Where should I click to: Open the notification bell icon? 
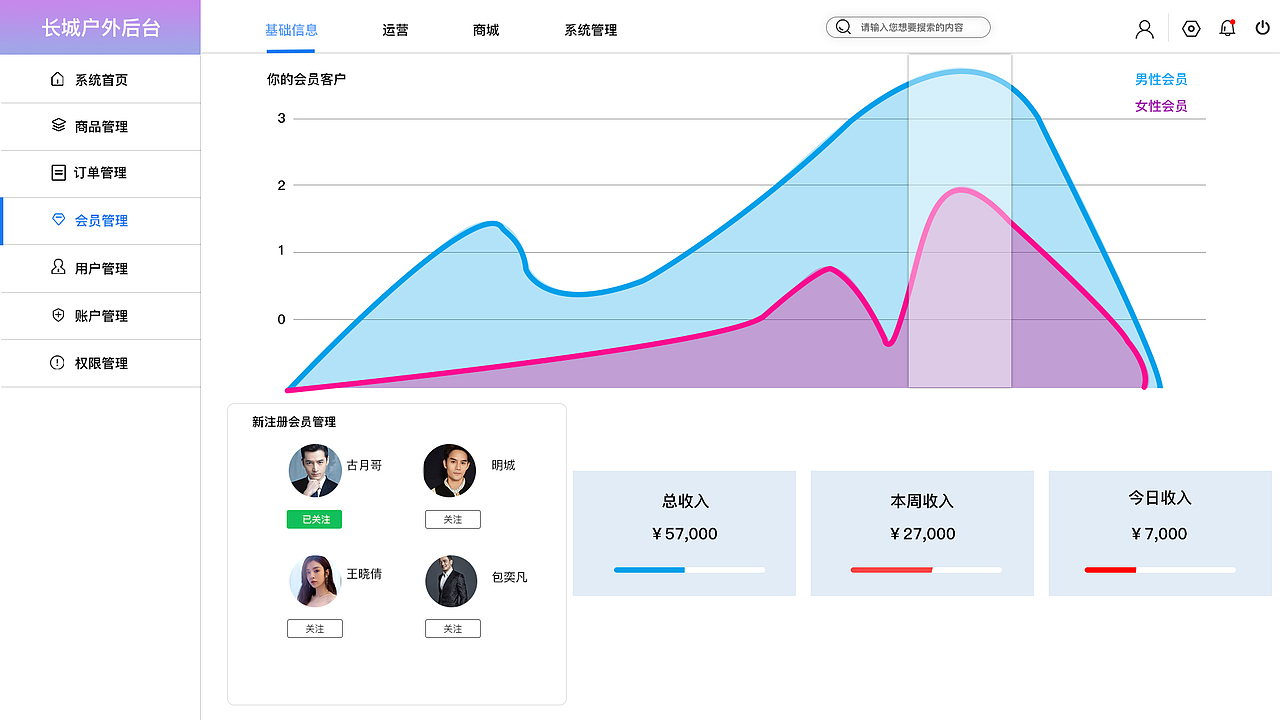pos(1227,28)
